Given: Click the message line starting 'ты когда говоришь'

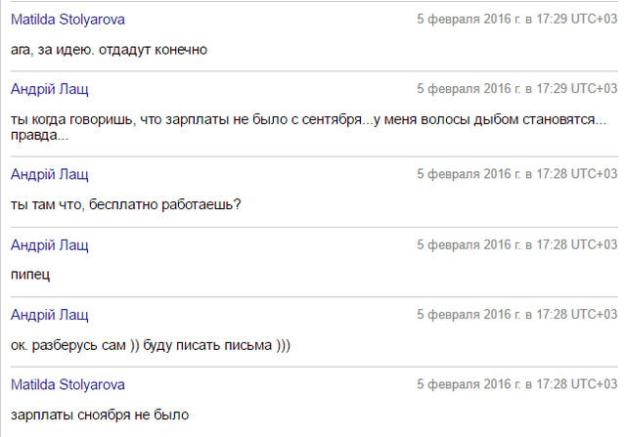Looking at the screenshot, I should (x=308, y=120).
